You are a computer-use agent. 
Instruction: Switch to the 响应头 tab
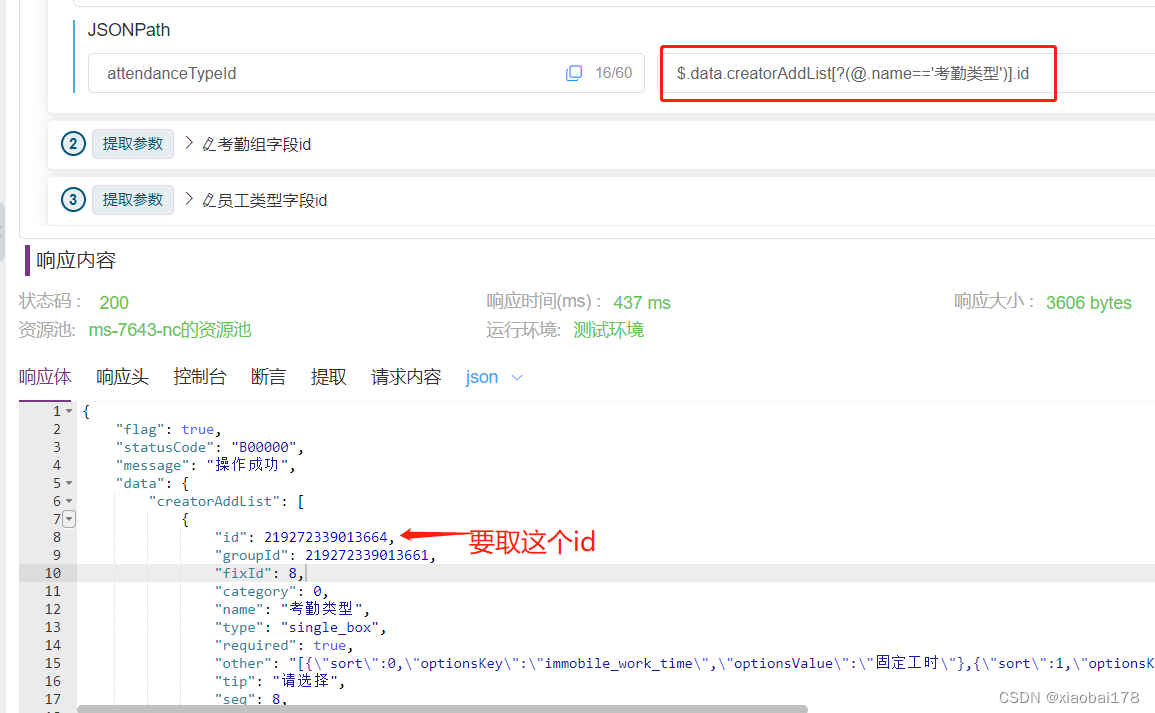click(x=121, y=377)
